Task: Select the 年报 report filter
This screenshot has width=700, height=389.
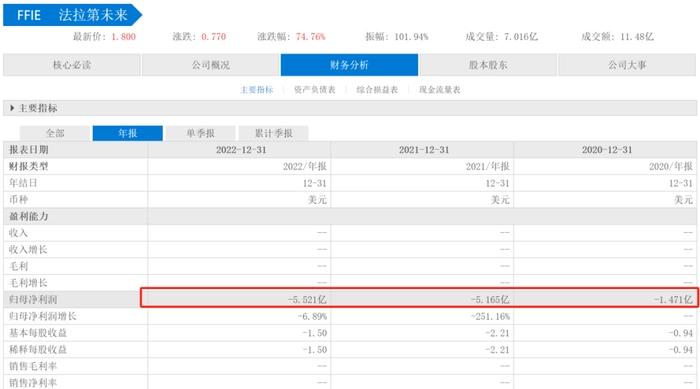Action: tap(128, 133)
